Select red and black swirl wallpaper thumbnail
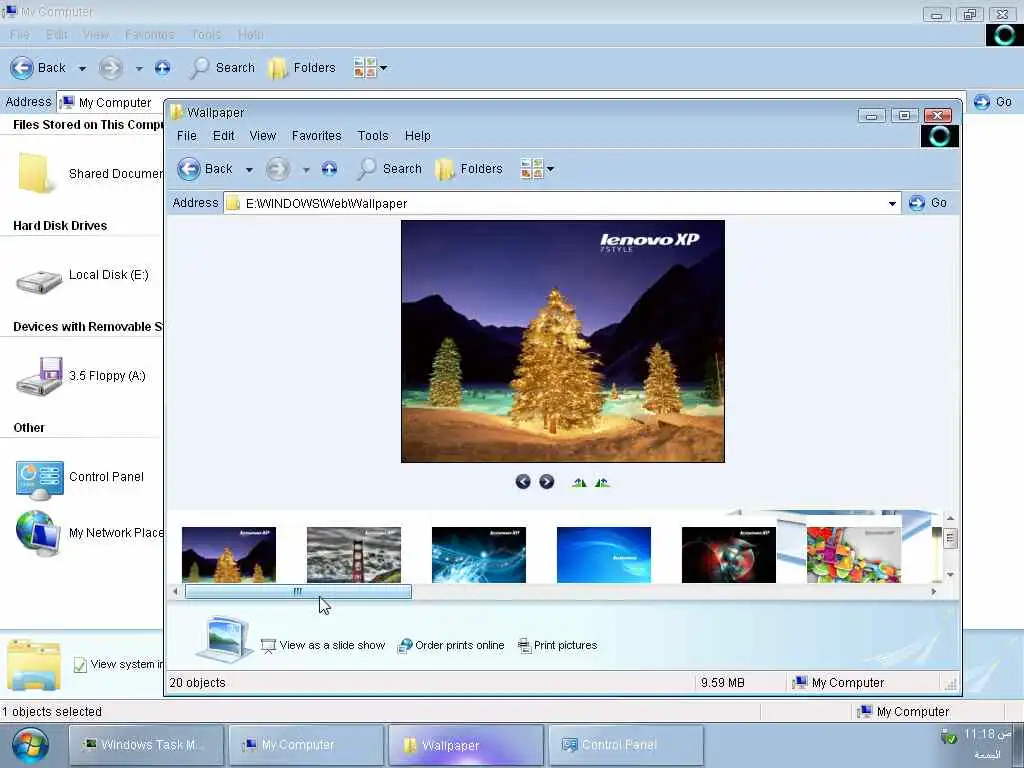This screenshot has width=1024, height=768. 729,554
